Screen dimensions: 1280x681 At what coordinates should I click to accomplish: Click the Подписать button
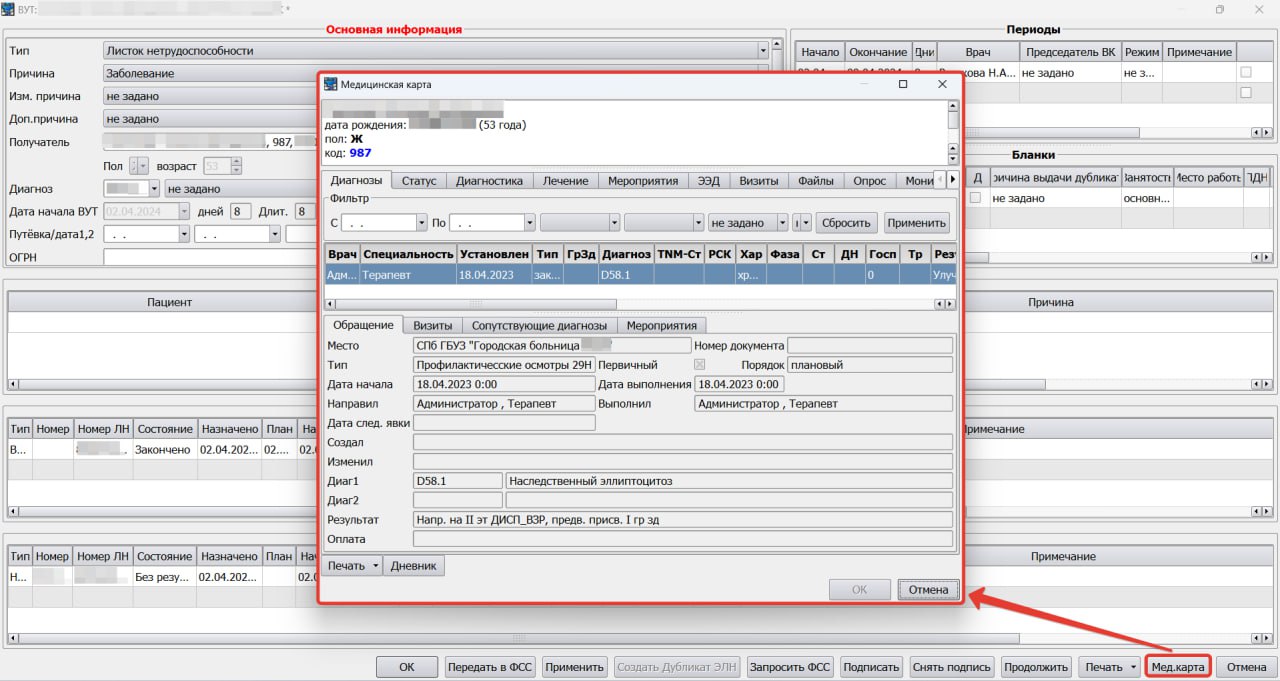point(871,667)
